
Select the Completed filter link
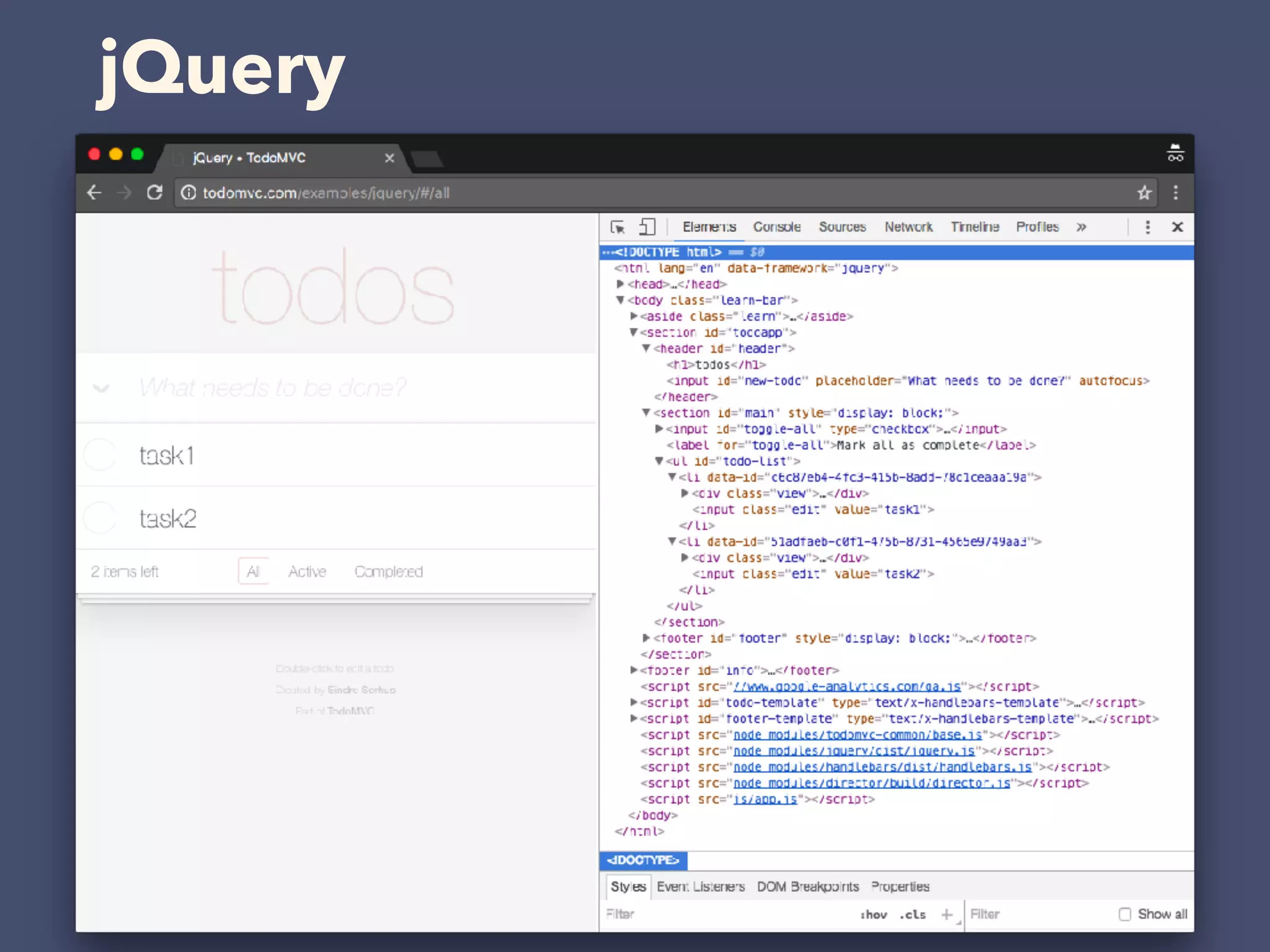389,571
